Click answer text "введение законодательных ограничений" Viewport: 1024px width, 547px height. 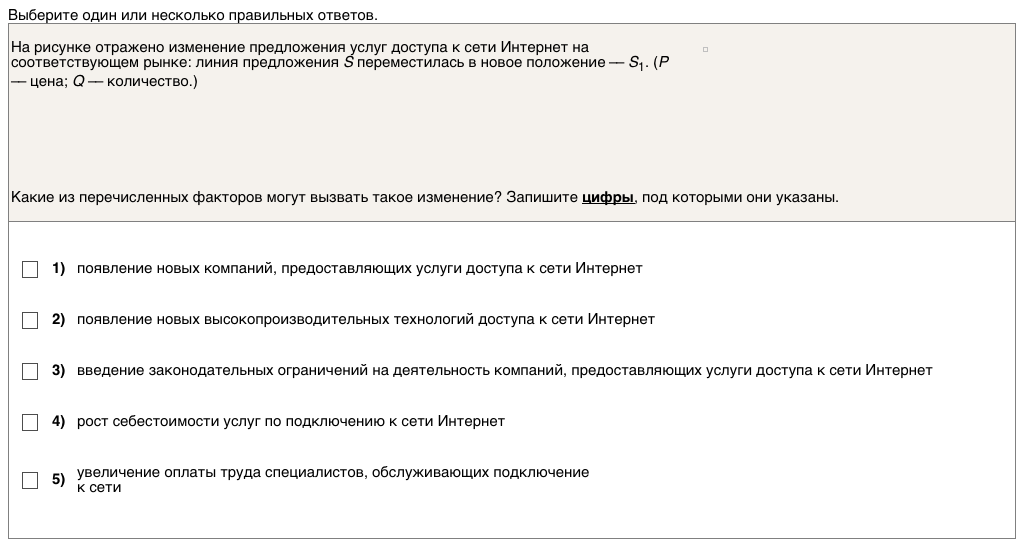[x=504, y=370]
